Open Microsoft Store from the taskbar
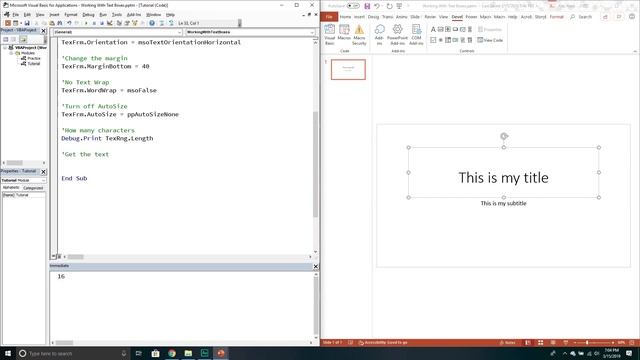Screen dimensions: 640x360 (x=156, y=353)
